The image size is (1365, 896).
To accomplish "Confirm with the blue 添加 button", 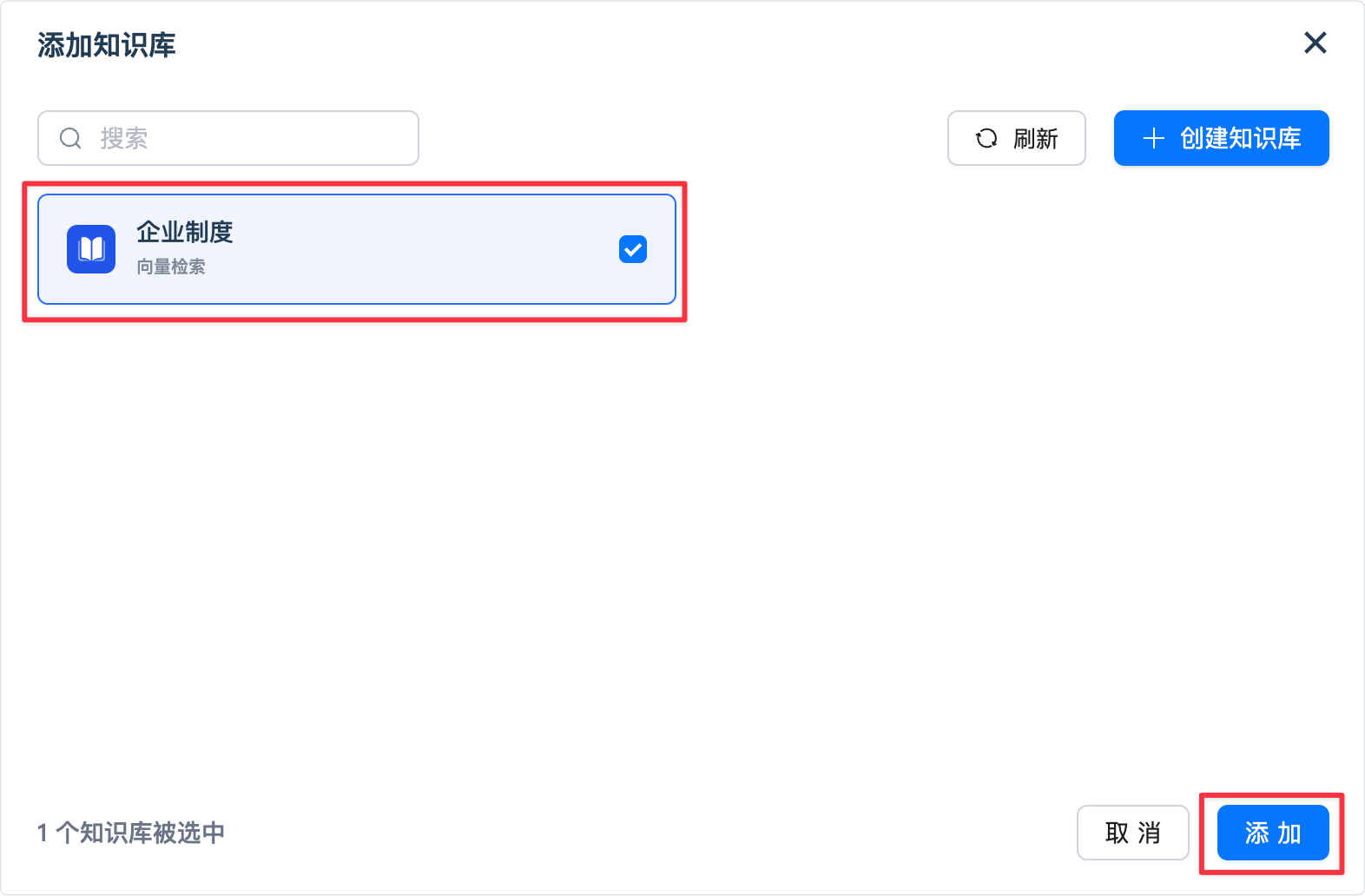I will coord(1273,833).
